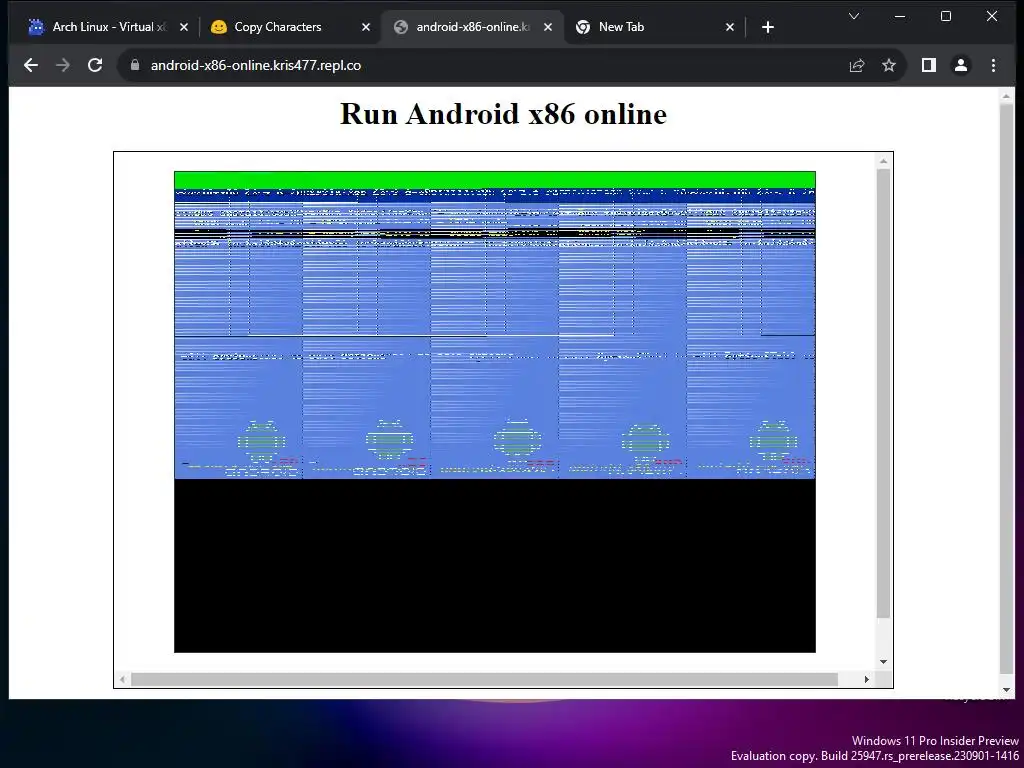This screenshot has height=768, width=1024.
Task: View site information lock icon
Action: [135, 65]
